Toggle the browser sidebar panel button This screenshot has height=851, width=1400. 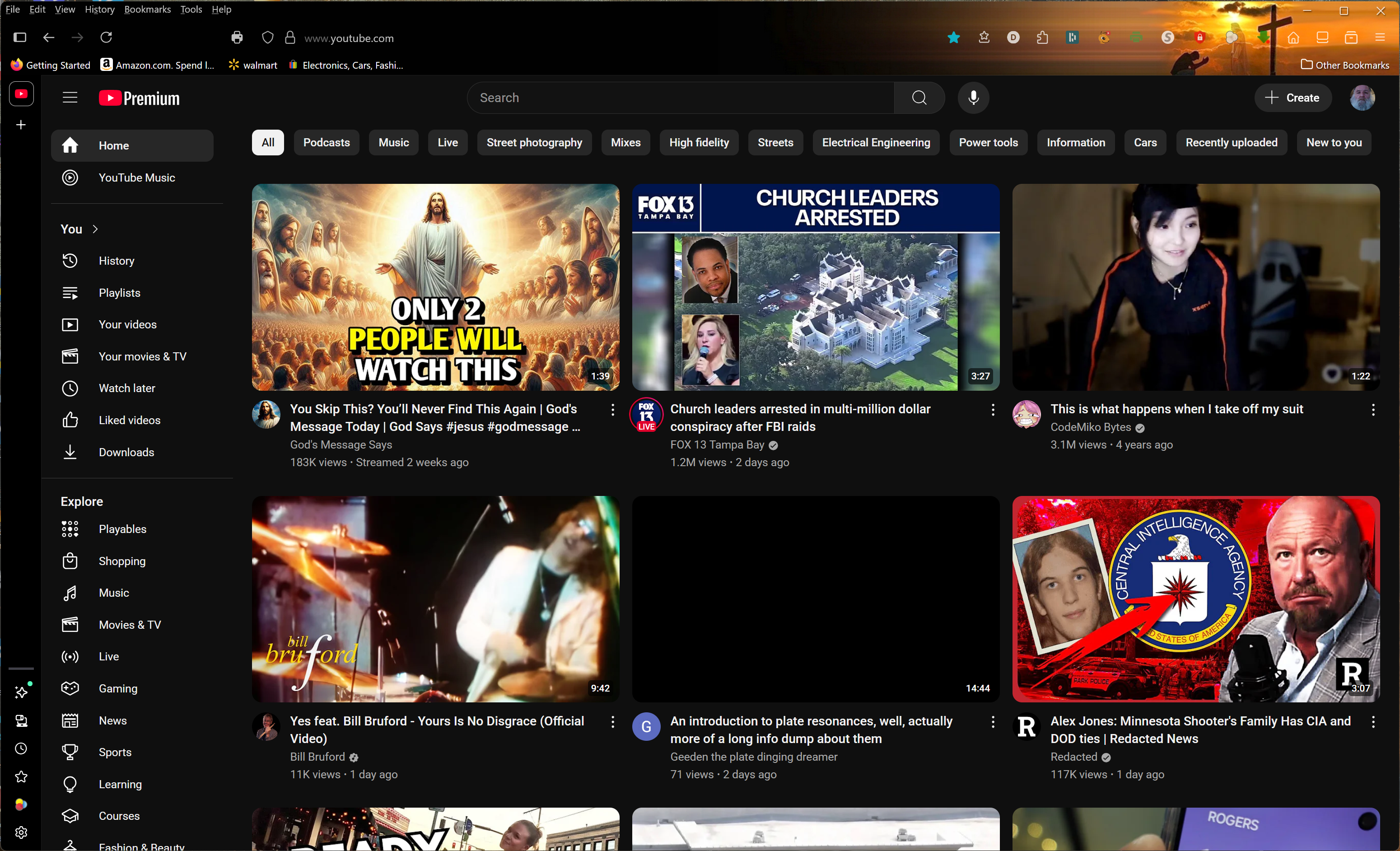(x=20, y=37)
